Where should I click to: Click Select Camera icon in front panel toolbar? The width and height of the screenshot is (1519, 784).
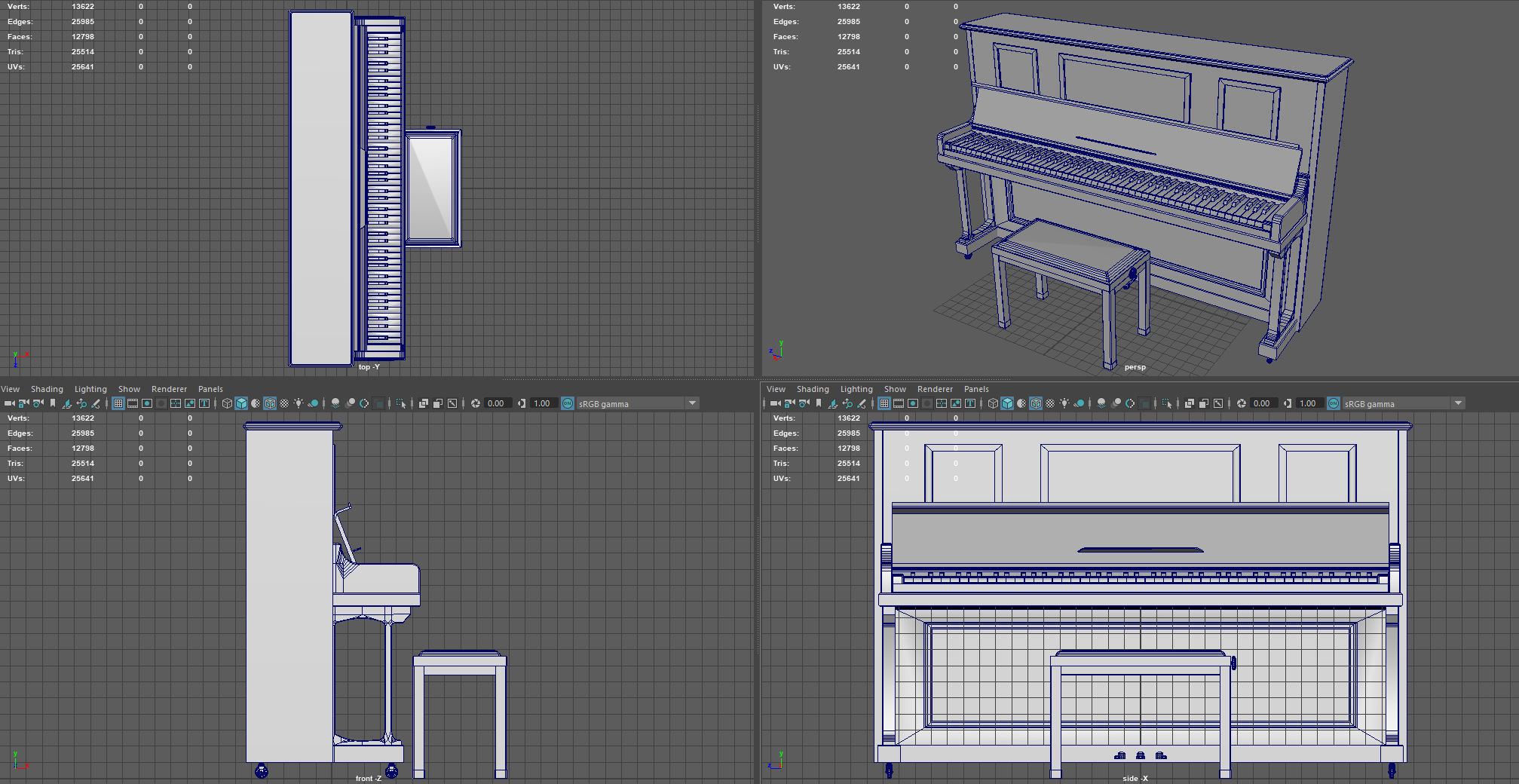[9, 403]
